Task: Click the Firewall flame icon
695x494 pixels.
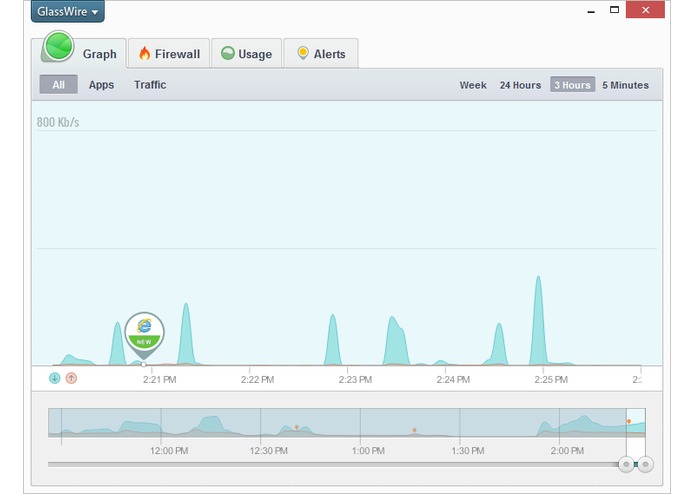Action: click(x=144, y=53)
